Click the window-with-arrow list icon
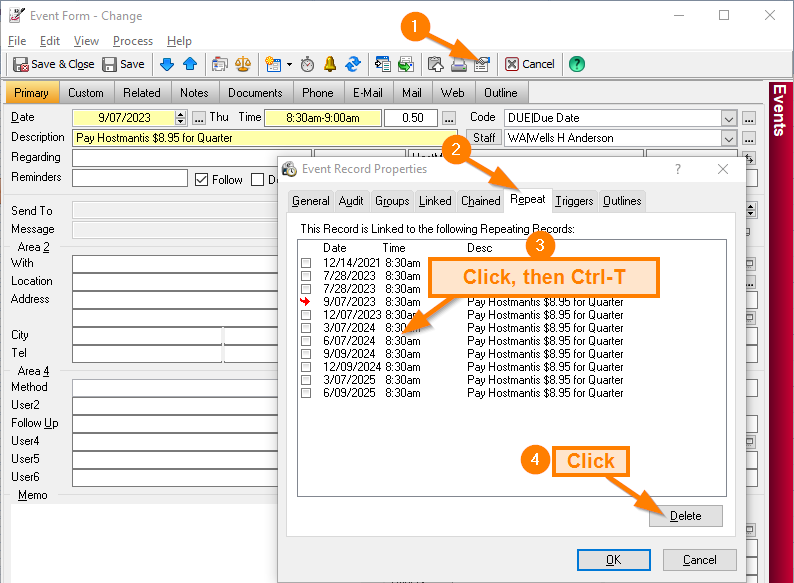The image size is (794, 583). pyautogui.click(x=383, y=64)
